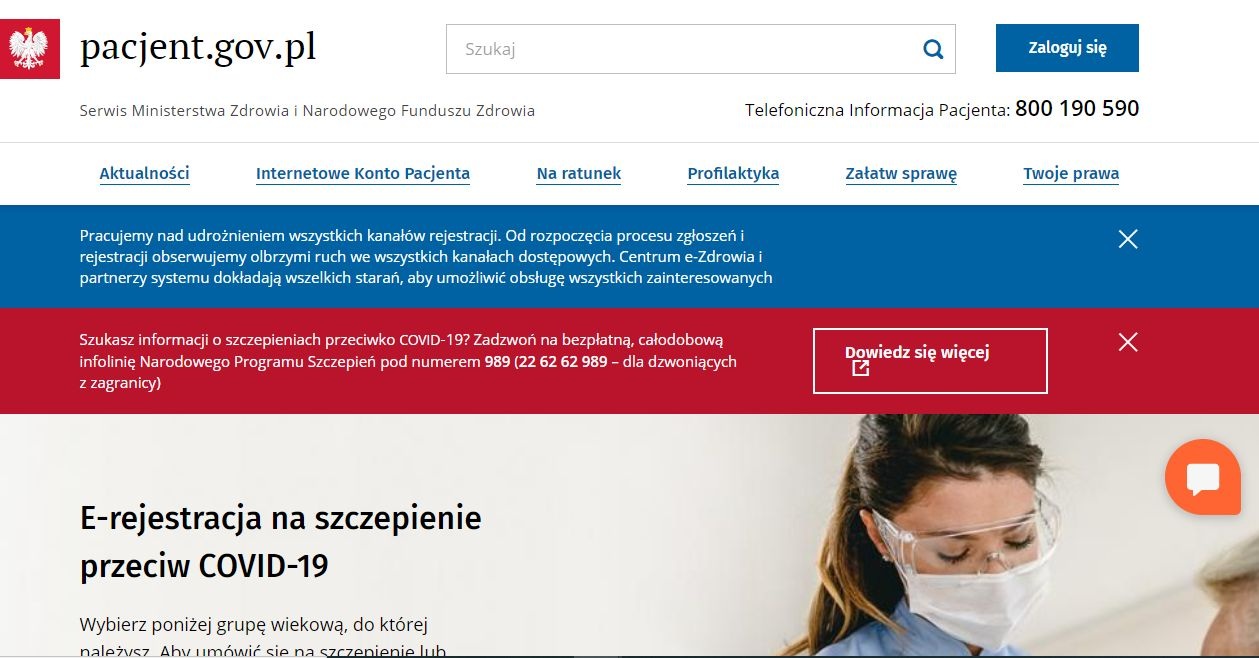Open Internetowe Konto Pacjenta menu item
Screen dimensions: 1259x658
[x=363, y=174]
